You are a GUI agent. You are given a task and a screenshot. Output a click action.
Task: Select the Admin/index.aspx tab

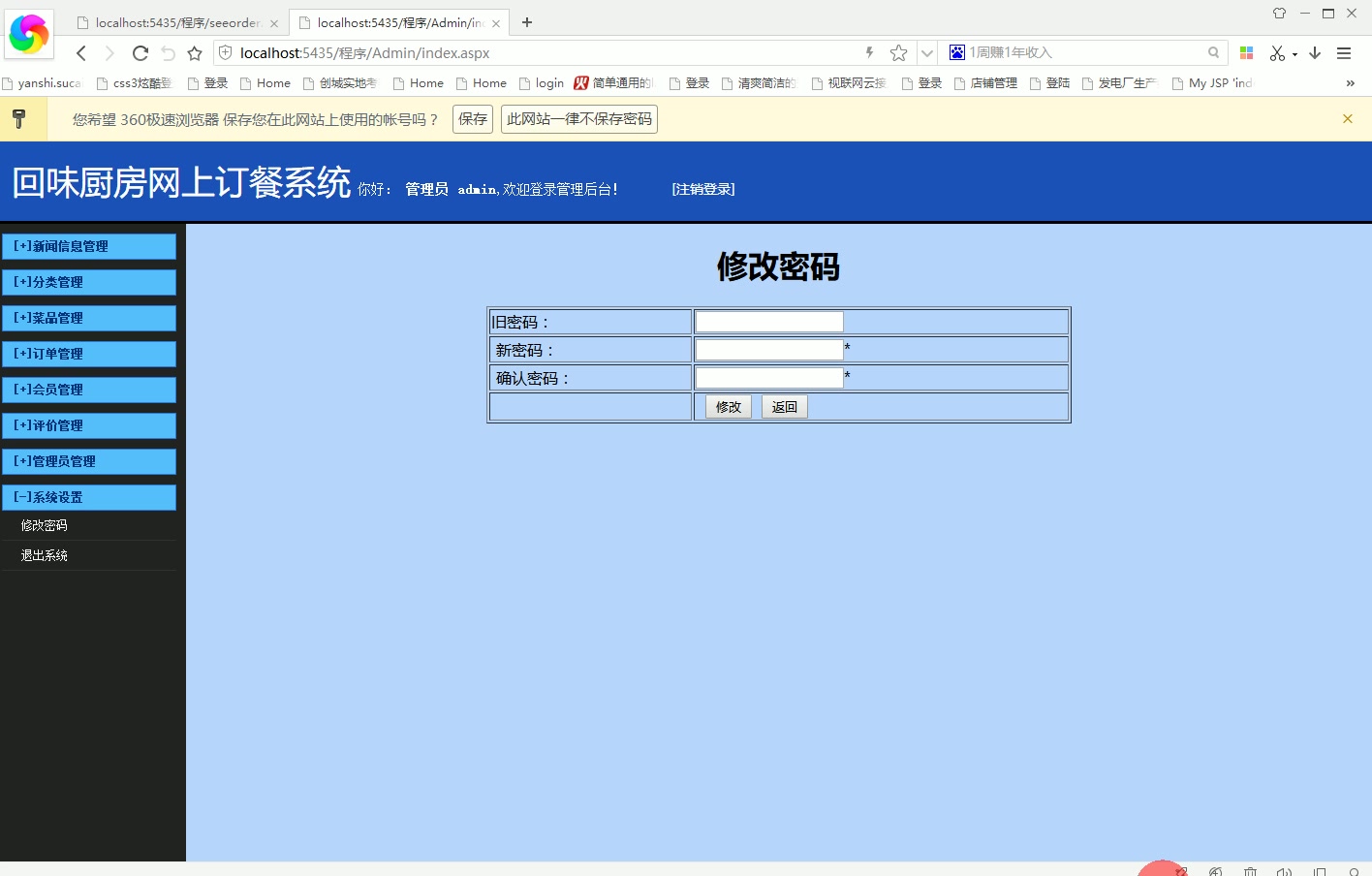pos(398,22)
